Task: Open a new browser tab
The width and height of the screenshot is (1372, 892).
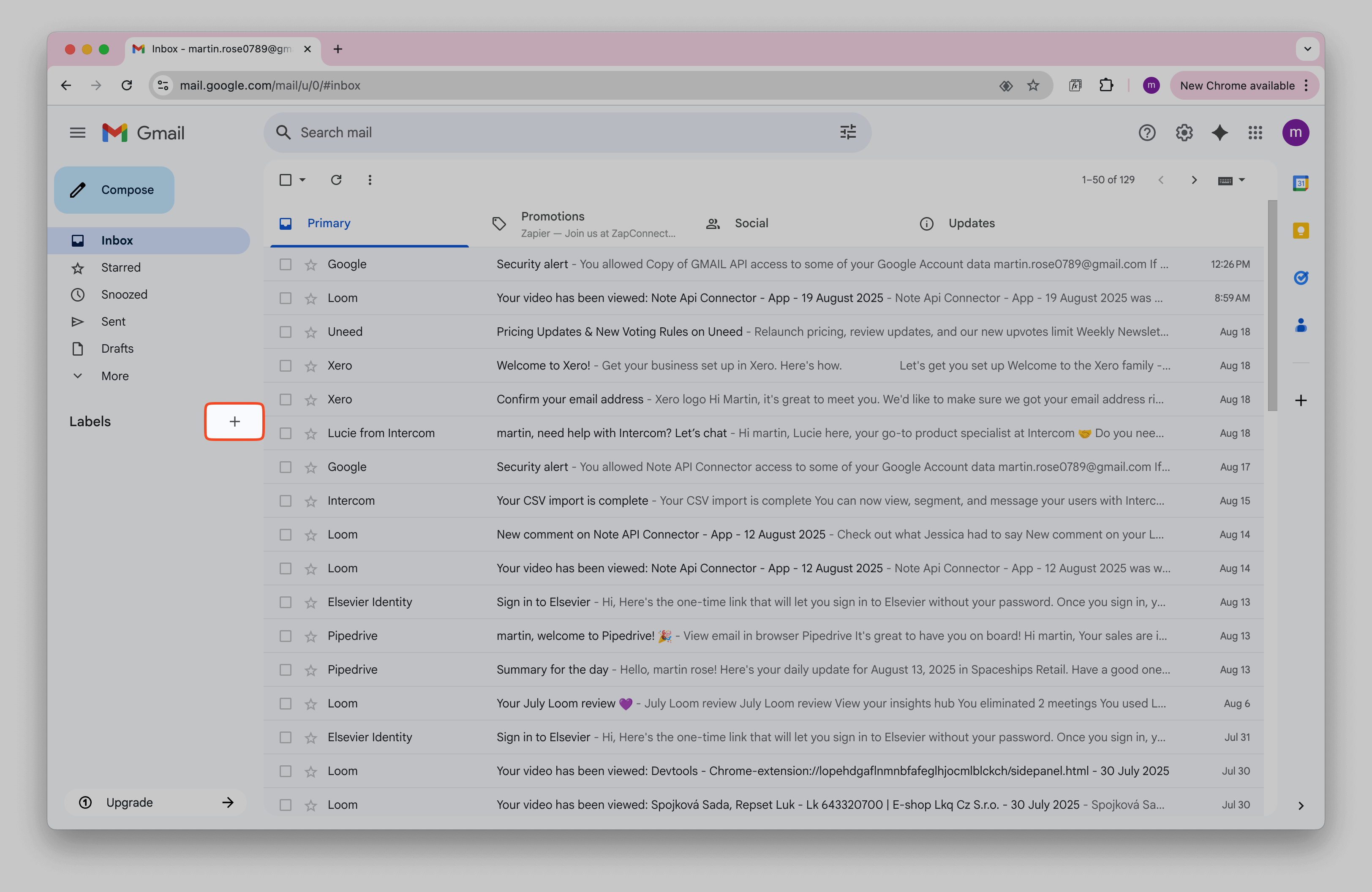Action: pyautogui.click(x=338, y=49)
